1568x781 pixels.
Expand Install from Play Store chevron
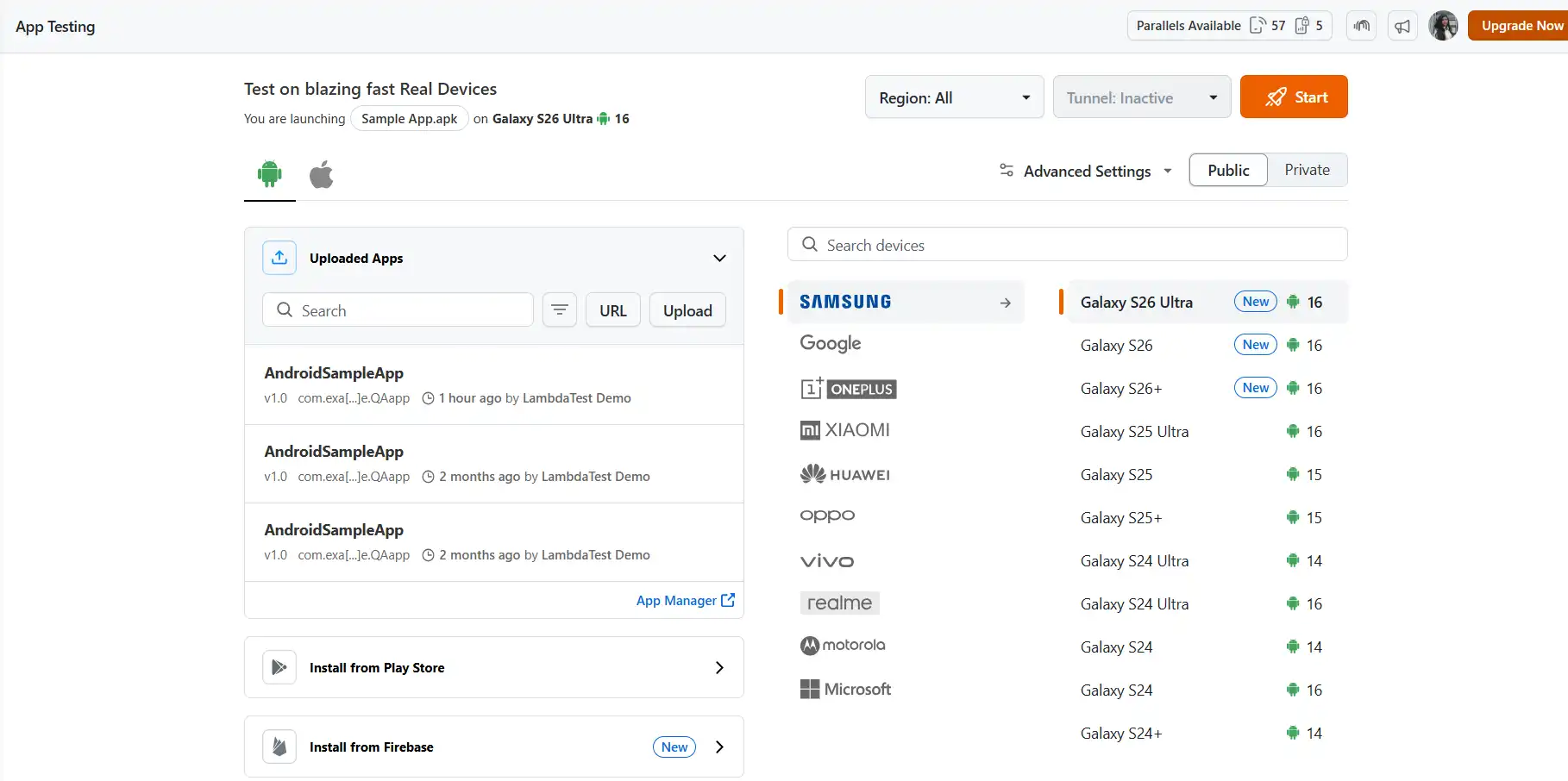tap(719, 667)
